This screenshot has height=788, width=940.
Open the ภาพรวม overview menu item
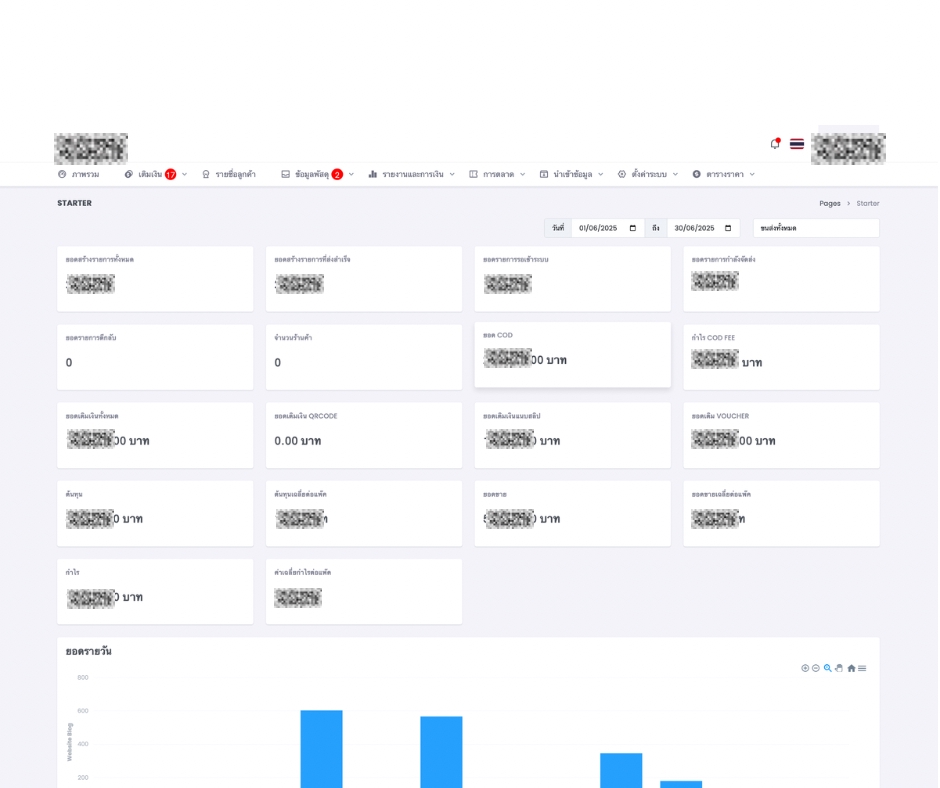(79, 174)
